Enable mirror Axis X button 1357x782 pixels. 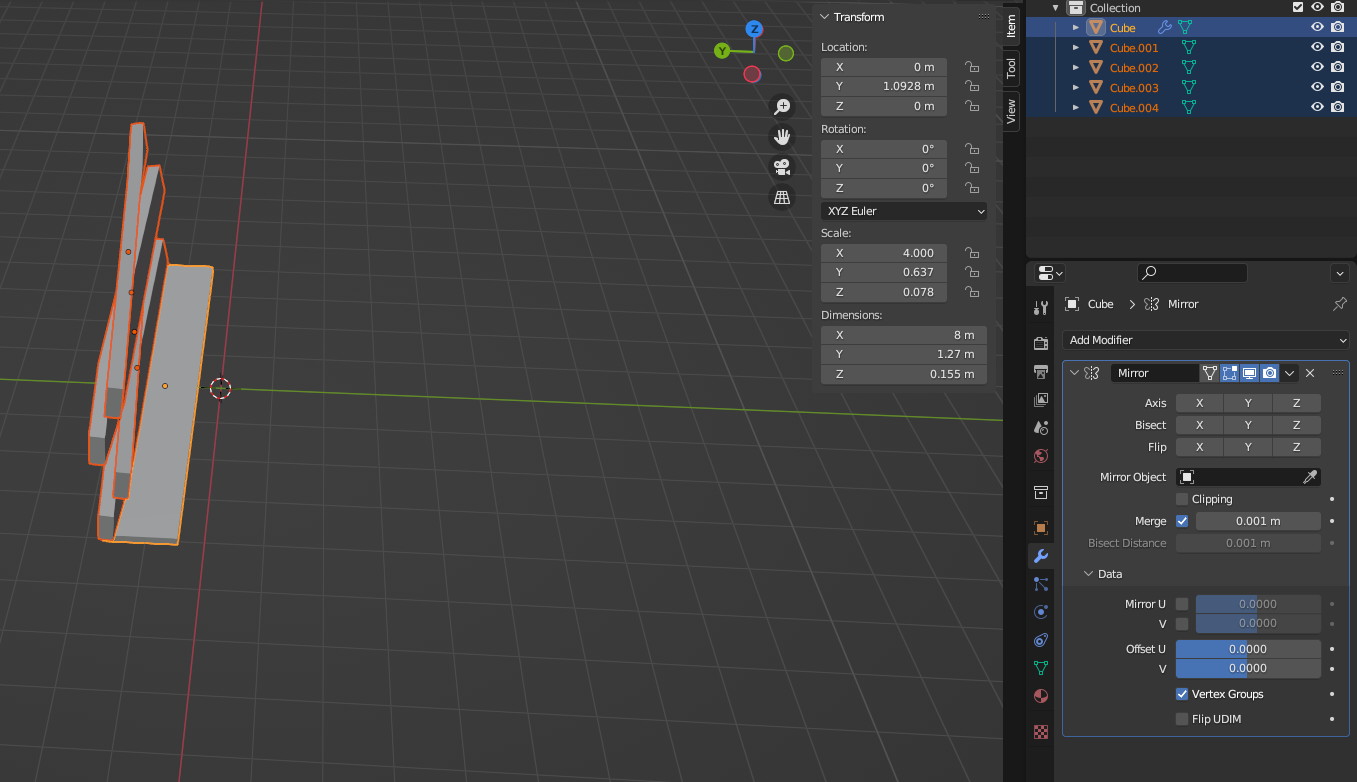click(1199, 403)
